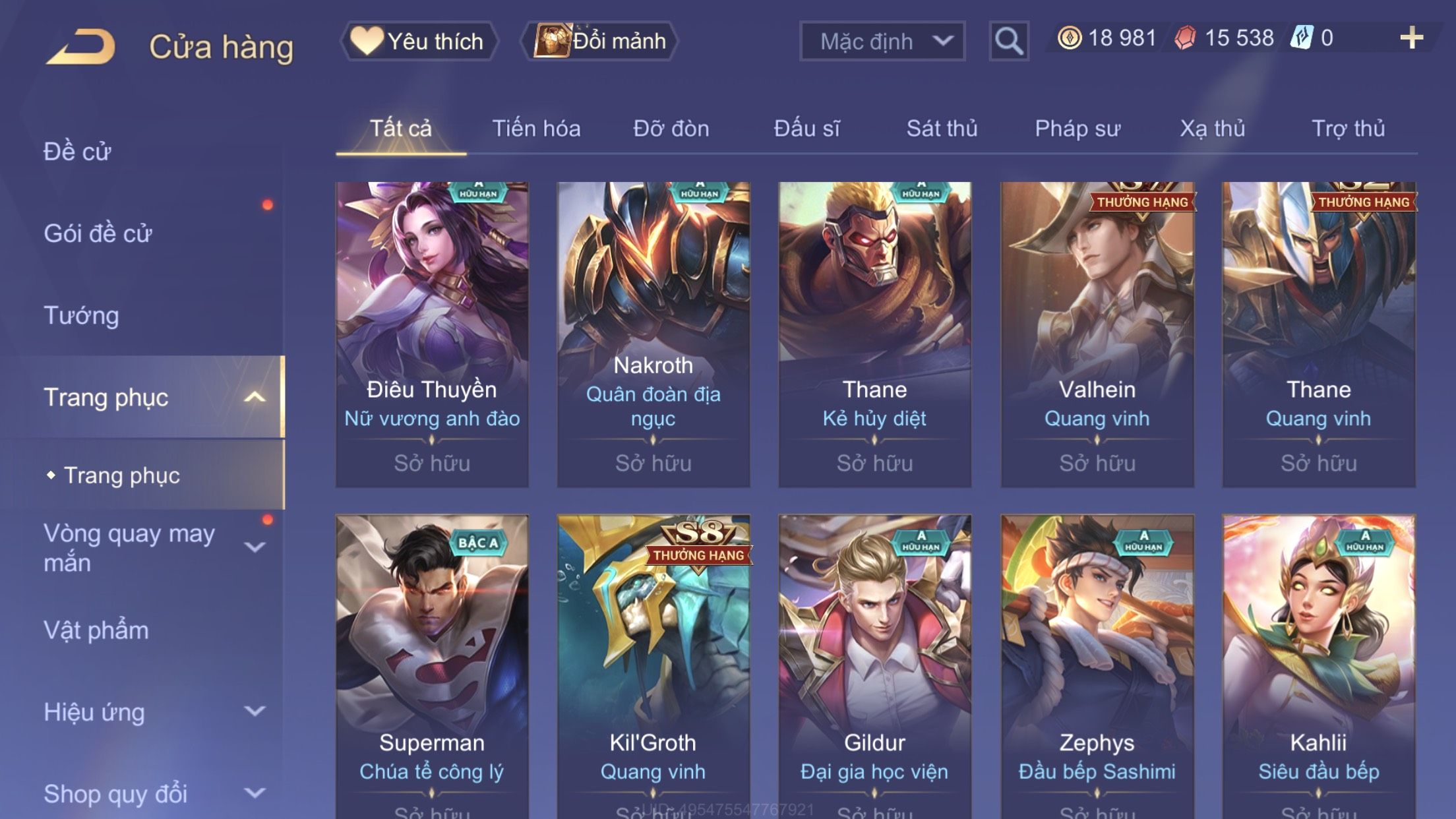This screenshot has height=819, width=1456.
Task: Open the Đổi mảnh chest button
Action: pyautogui.click(x=599, y=41)
